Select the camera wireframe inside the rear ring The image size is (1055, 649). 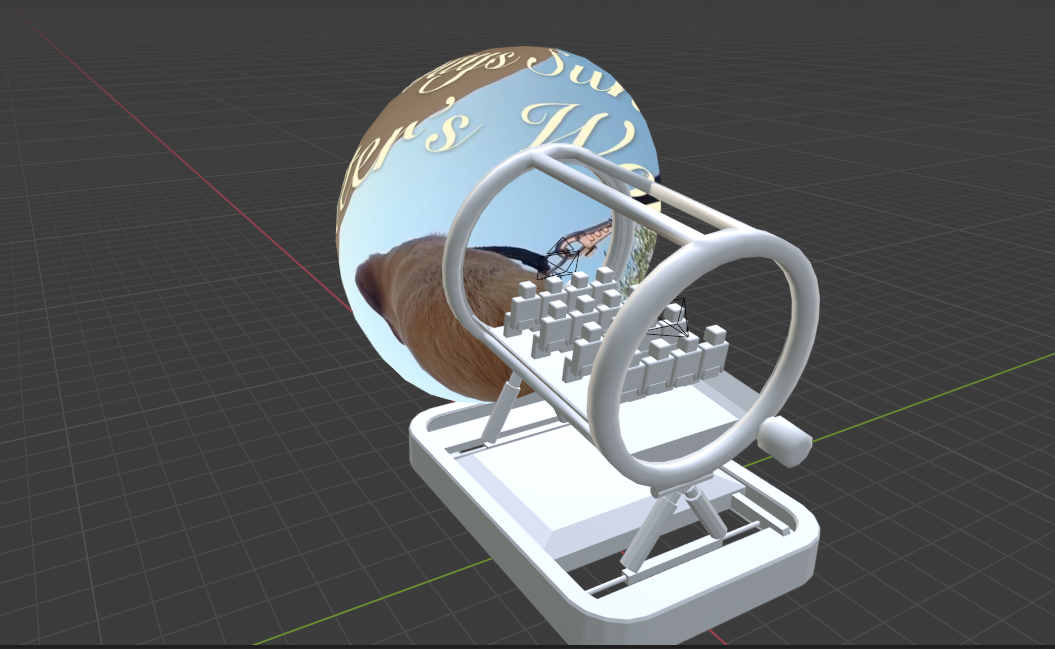click(x=563, y=256)
